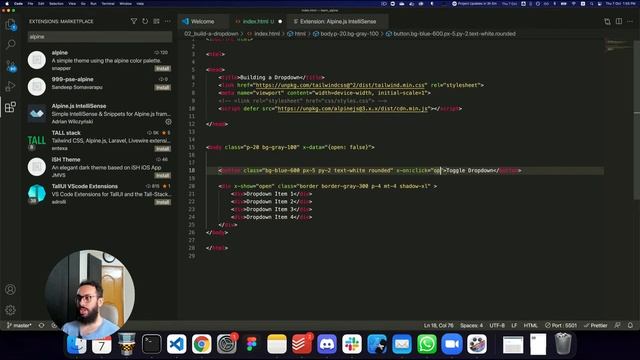Viewport: 640px width, 360px height.
Task: Open the button.bg-blue-600 breadcrumb
Action: (x=451, y=34)
